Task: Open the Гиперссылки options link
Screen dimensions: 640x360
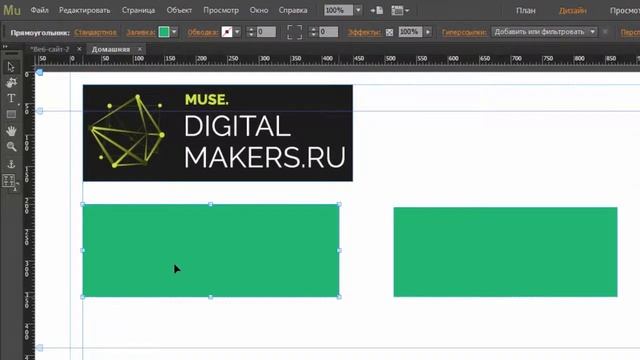Action: [x=464, y=32]
